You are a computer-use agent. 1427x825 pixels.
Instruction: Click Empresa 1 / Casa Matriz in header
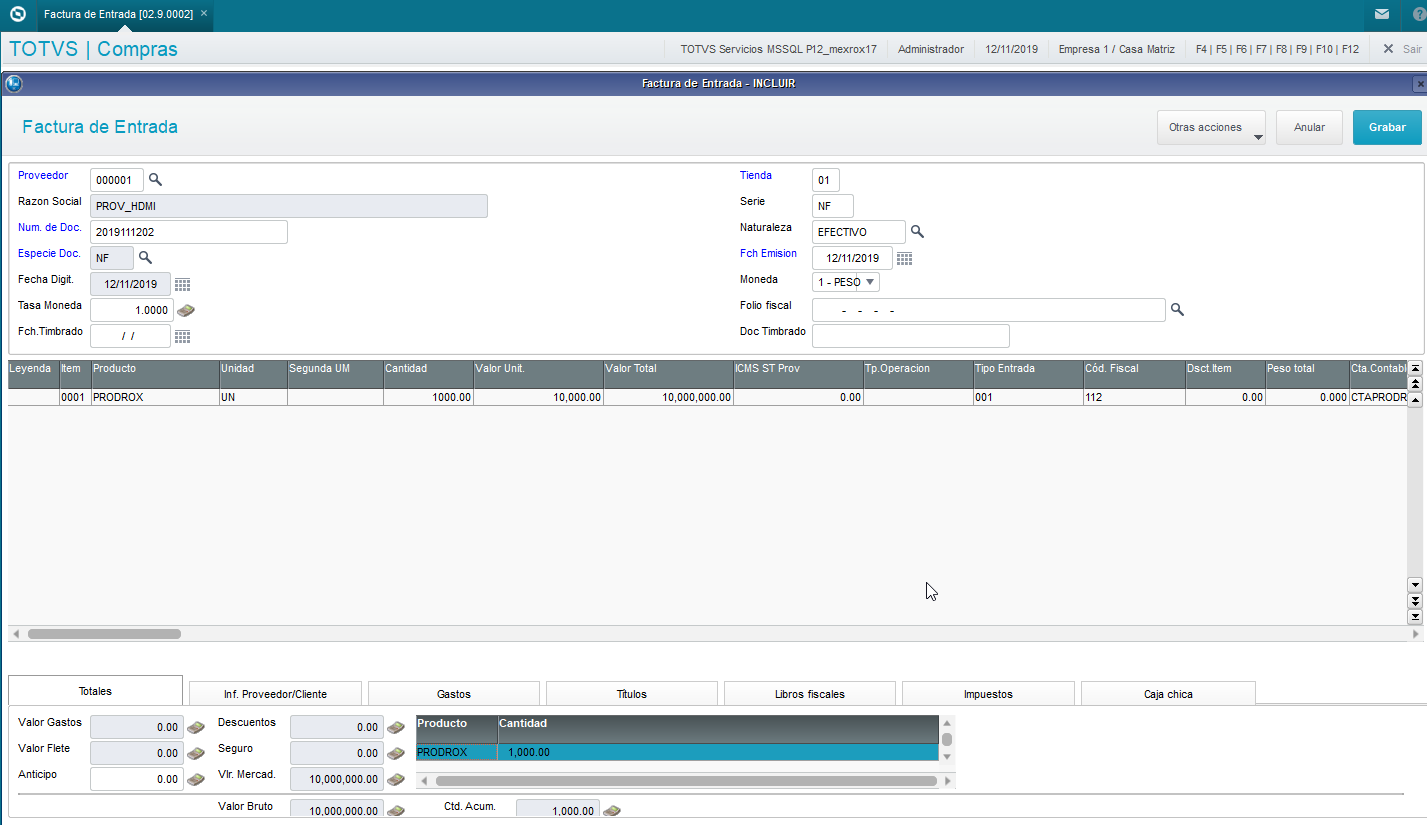point(1116,49)
